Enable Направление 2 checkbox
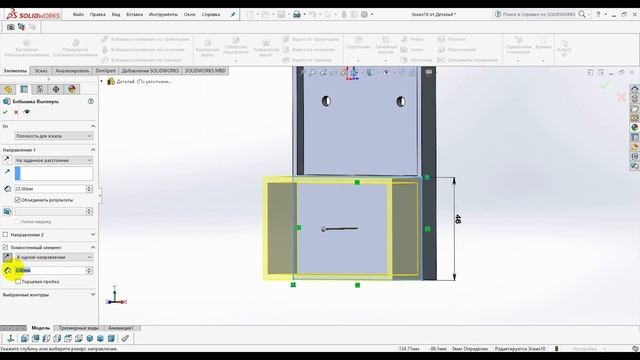This screenshot has width=640, height=360. pos(5,235)
